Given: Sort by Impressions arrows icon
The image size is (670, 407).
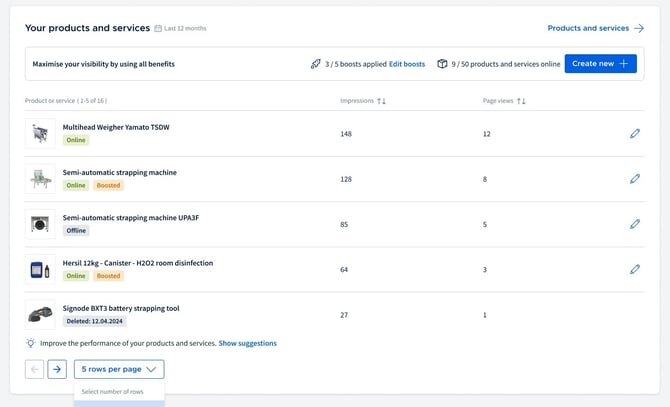Looking at the screenshot, I should click(381, 101).
